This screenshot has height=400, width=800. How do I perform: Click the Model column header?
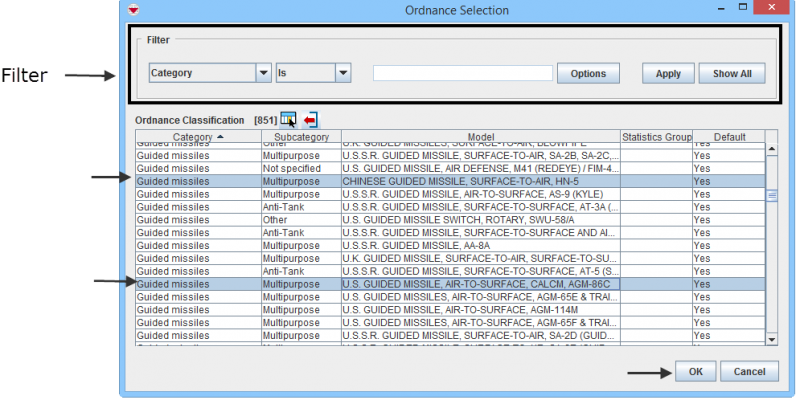480,137
